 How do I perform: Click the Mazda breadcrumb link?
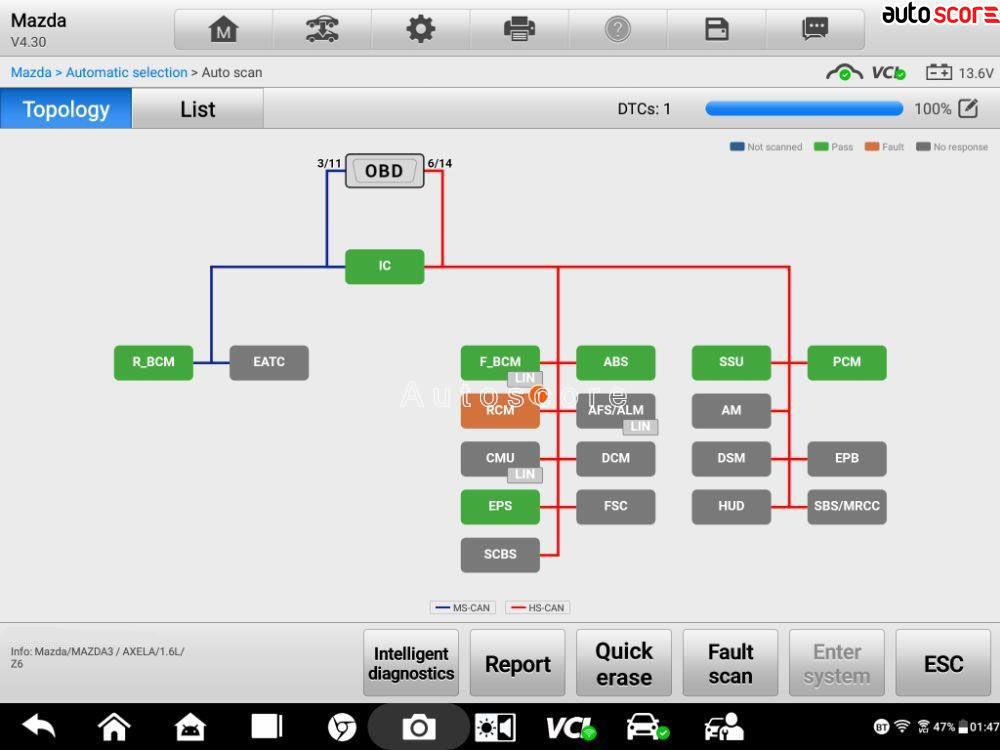coord(31,73)
